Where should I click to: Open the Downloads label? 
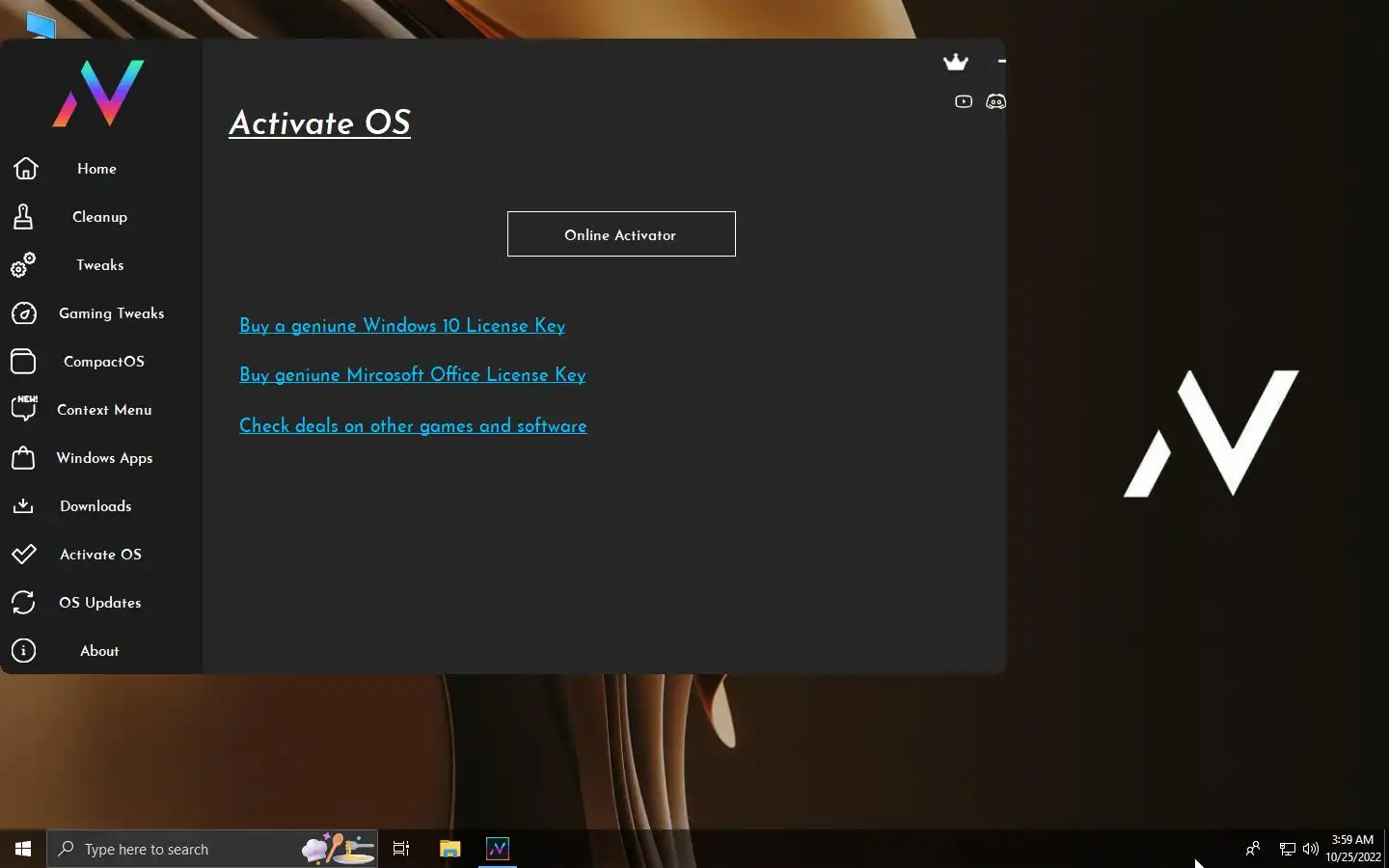click(95, 506)
